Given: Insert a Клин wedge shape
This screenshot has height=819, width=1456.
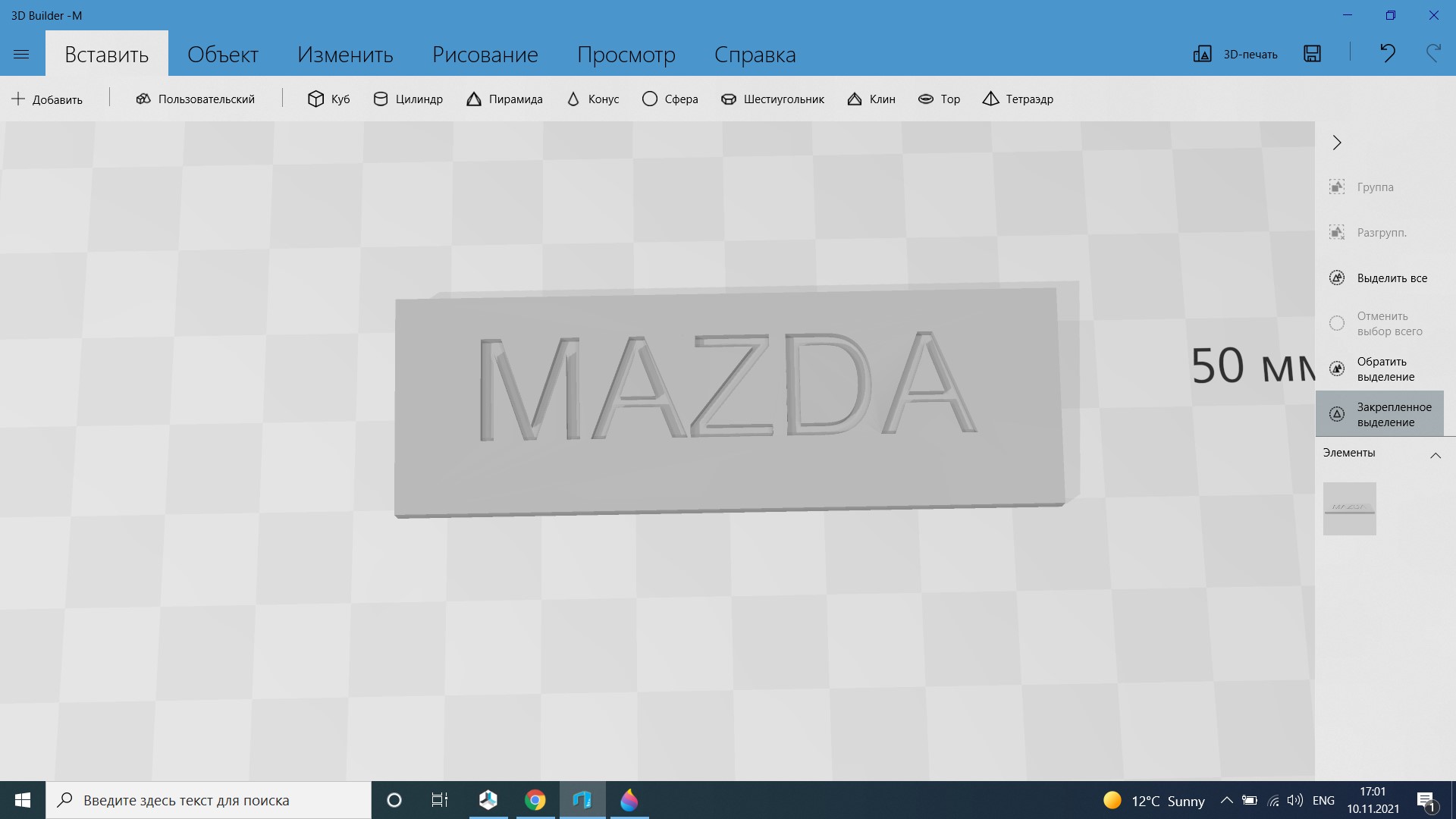Looking at the screenshot, I should pyautogui.click(x=871, y=99).
